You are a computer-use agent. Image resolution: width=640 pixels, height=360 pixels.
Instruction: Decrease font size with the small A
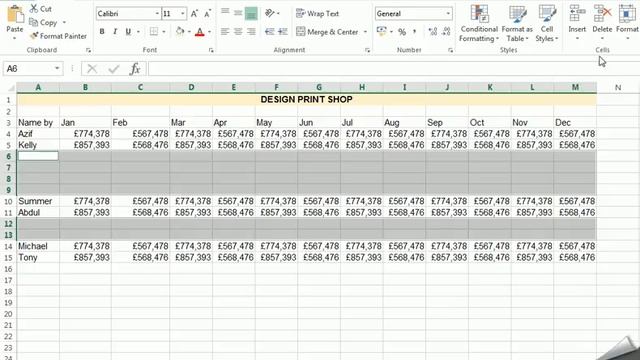[207, 14]
